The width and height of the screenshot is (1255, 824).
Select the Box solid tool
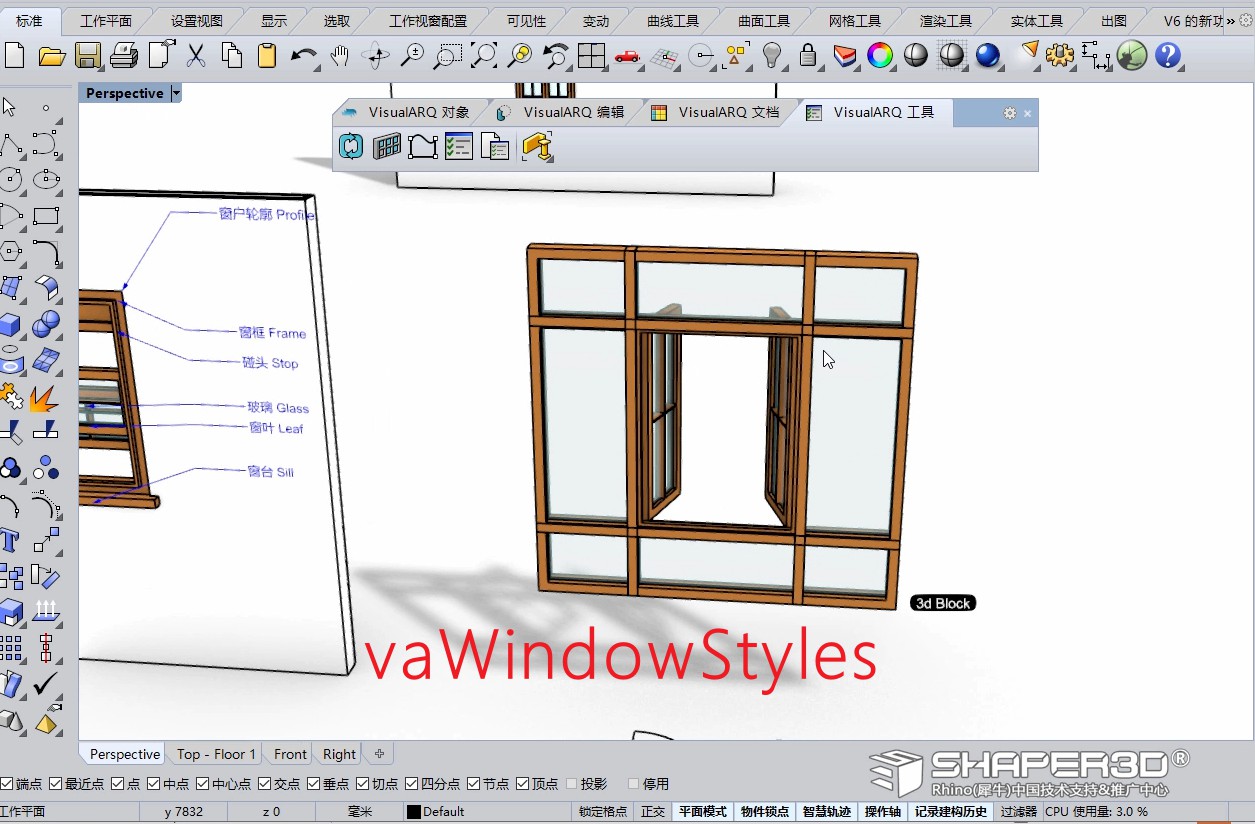pyautogui.click(x=11, y=326)
